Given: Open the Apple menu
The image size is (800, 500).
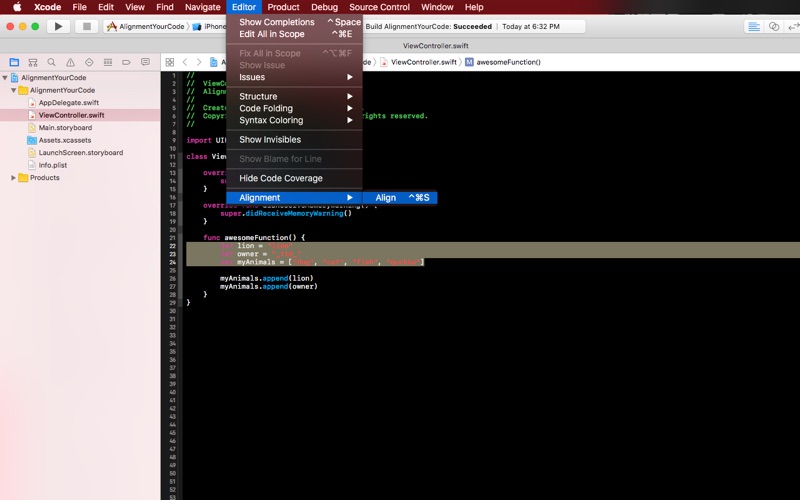Looking at the screenshot, I should (17, 7).
